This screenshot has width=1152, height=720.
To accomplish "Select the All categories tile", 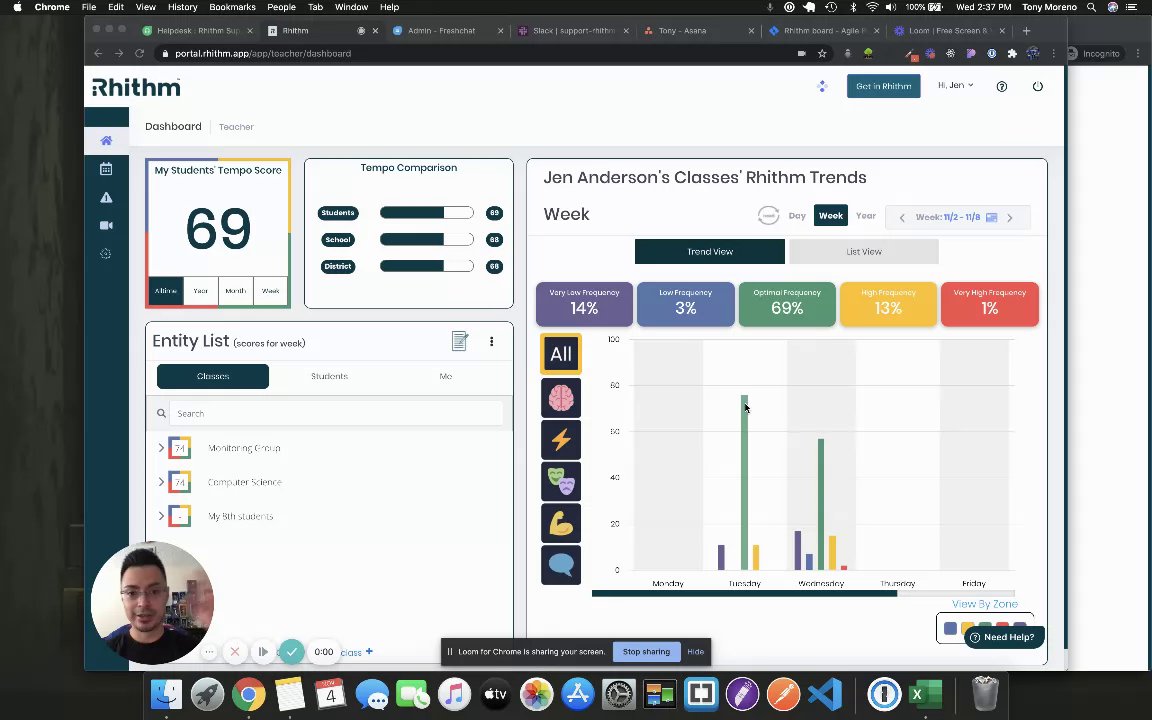I will (561, 354).
